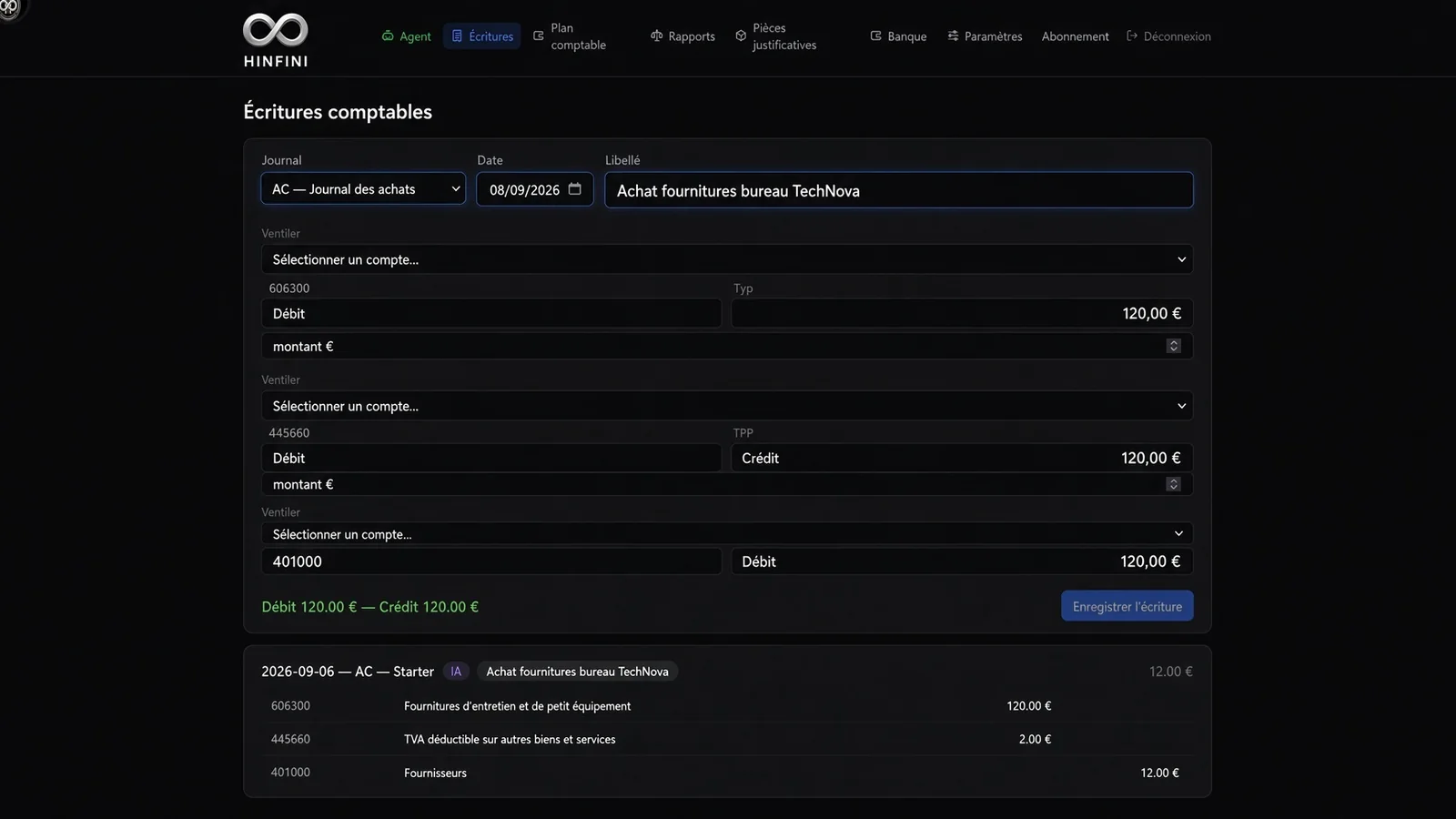Expand account selector above 606300
Screen dimensions: 1456x819
point(727,259)
